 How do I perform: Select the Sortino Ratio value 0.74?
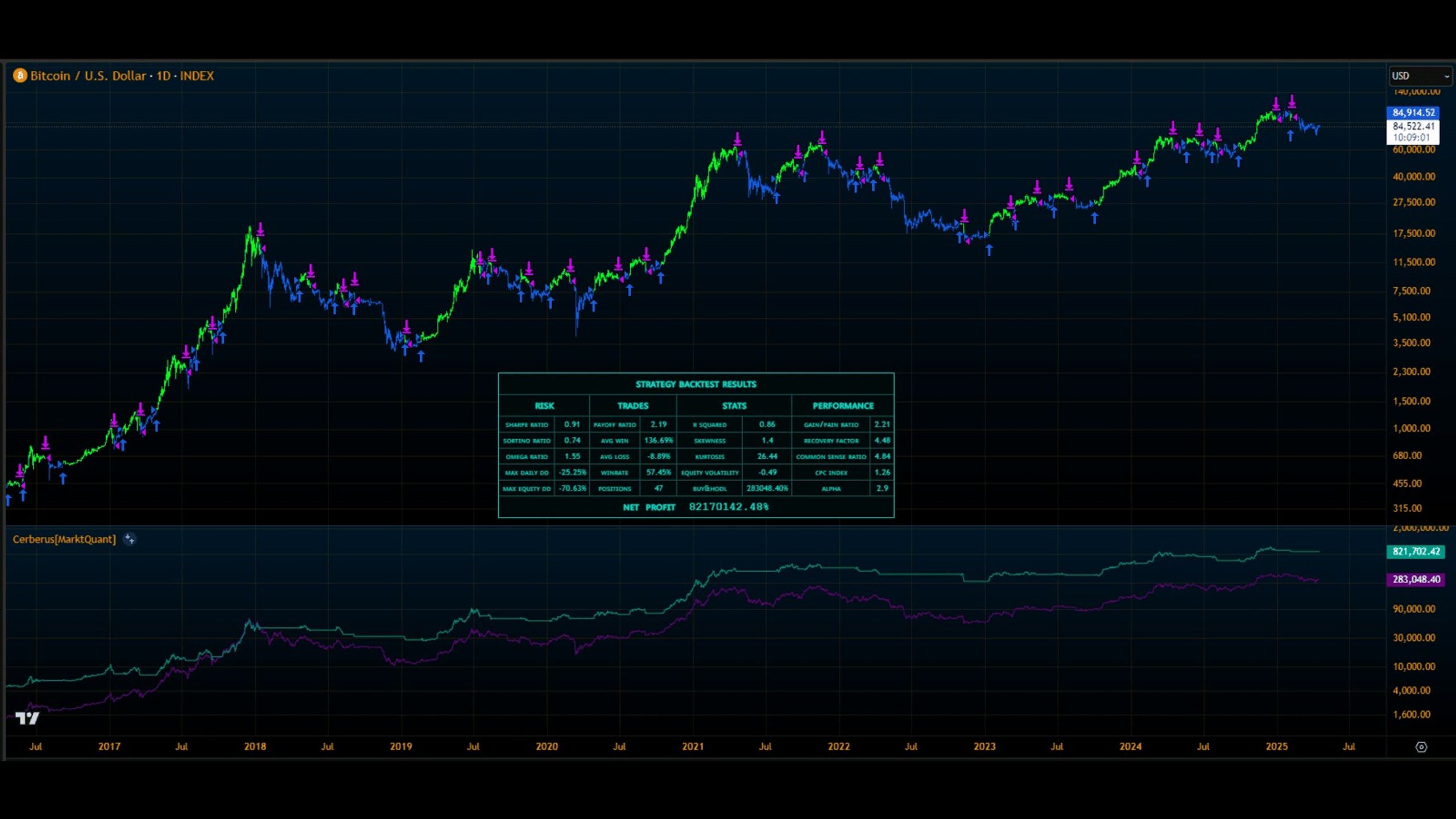[x=572, y=440]
